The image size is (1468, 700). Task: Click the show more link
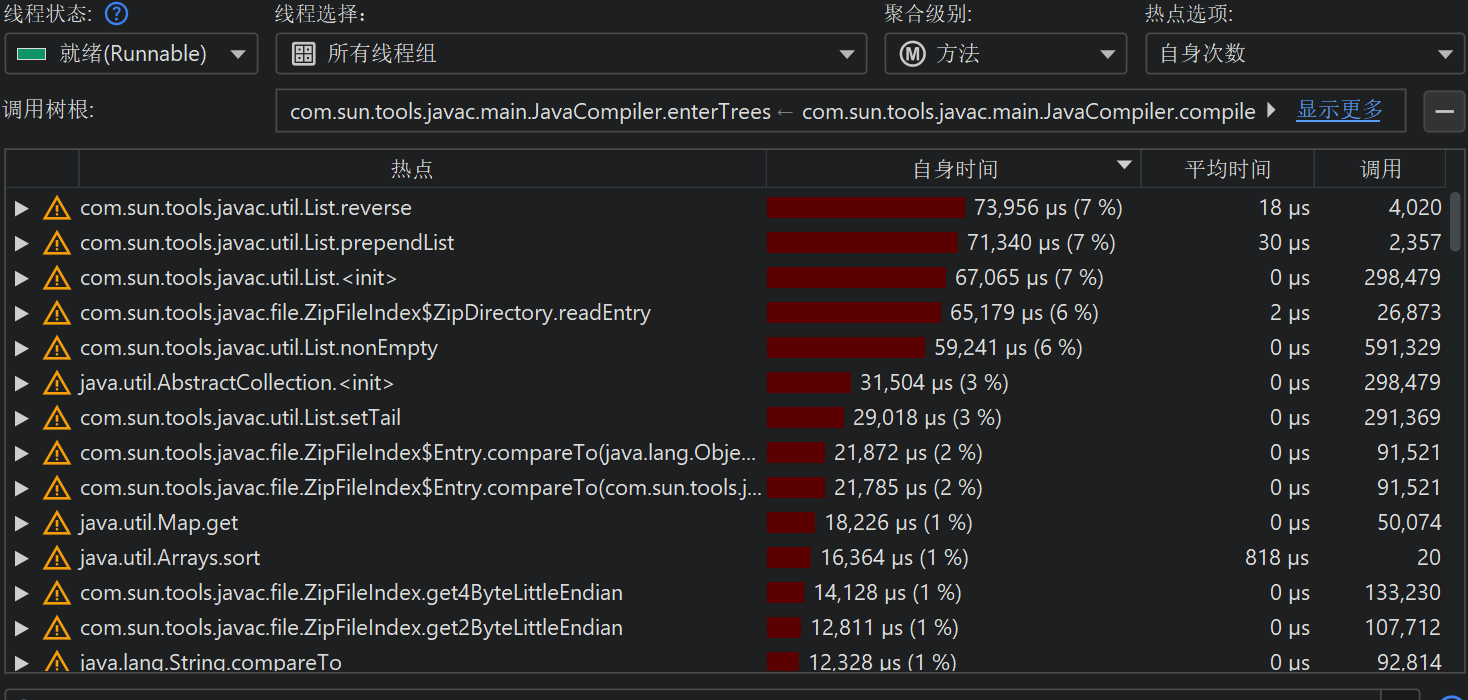1339,110
